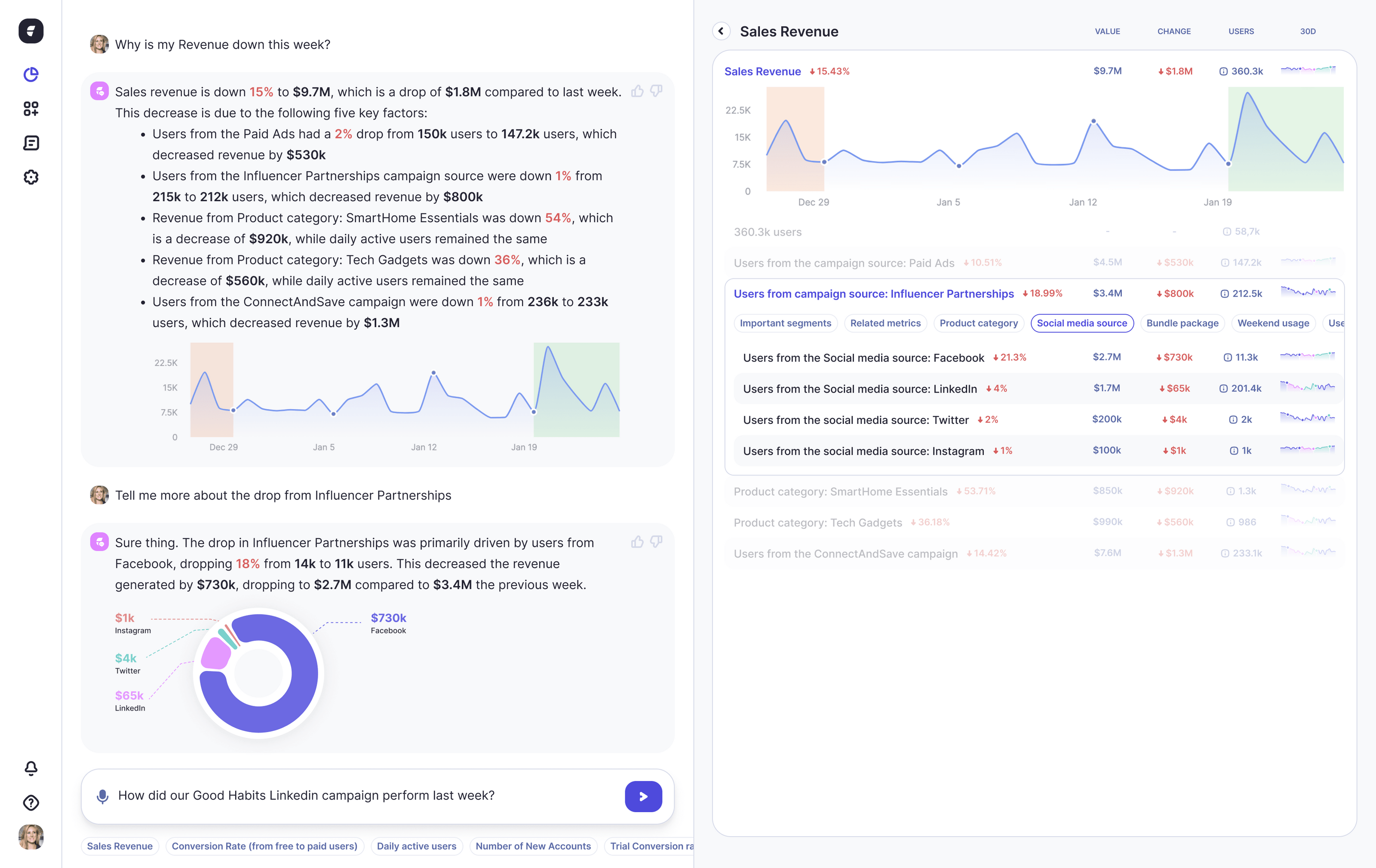Open the settings gear in sidebar

point(31,177)
